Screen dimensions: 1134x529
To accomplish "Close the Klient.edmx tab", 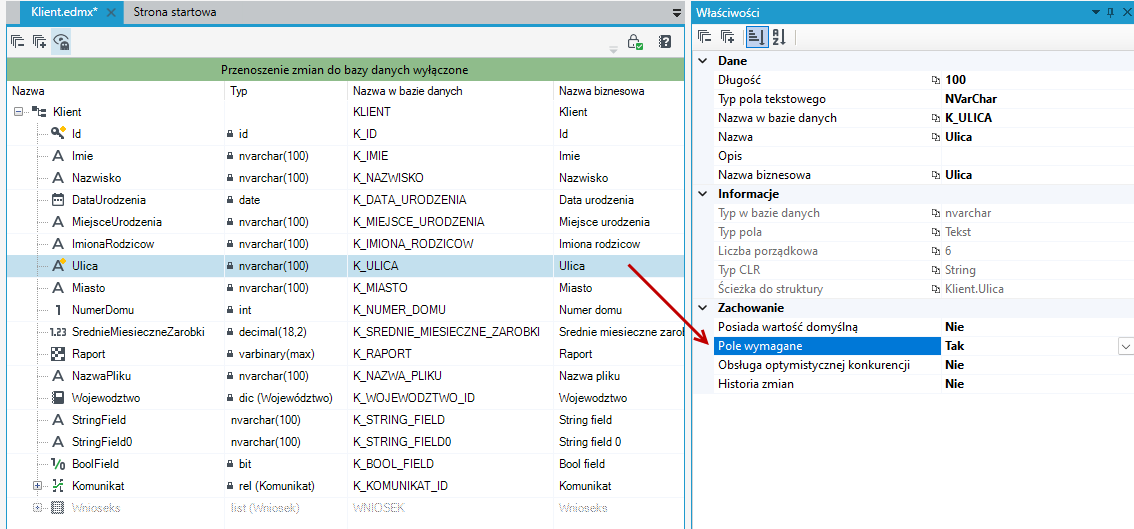I will click(x=111, y=13).
